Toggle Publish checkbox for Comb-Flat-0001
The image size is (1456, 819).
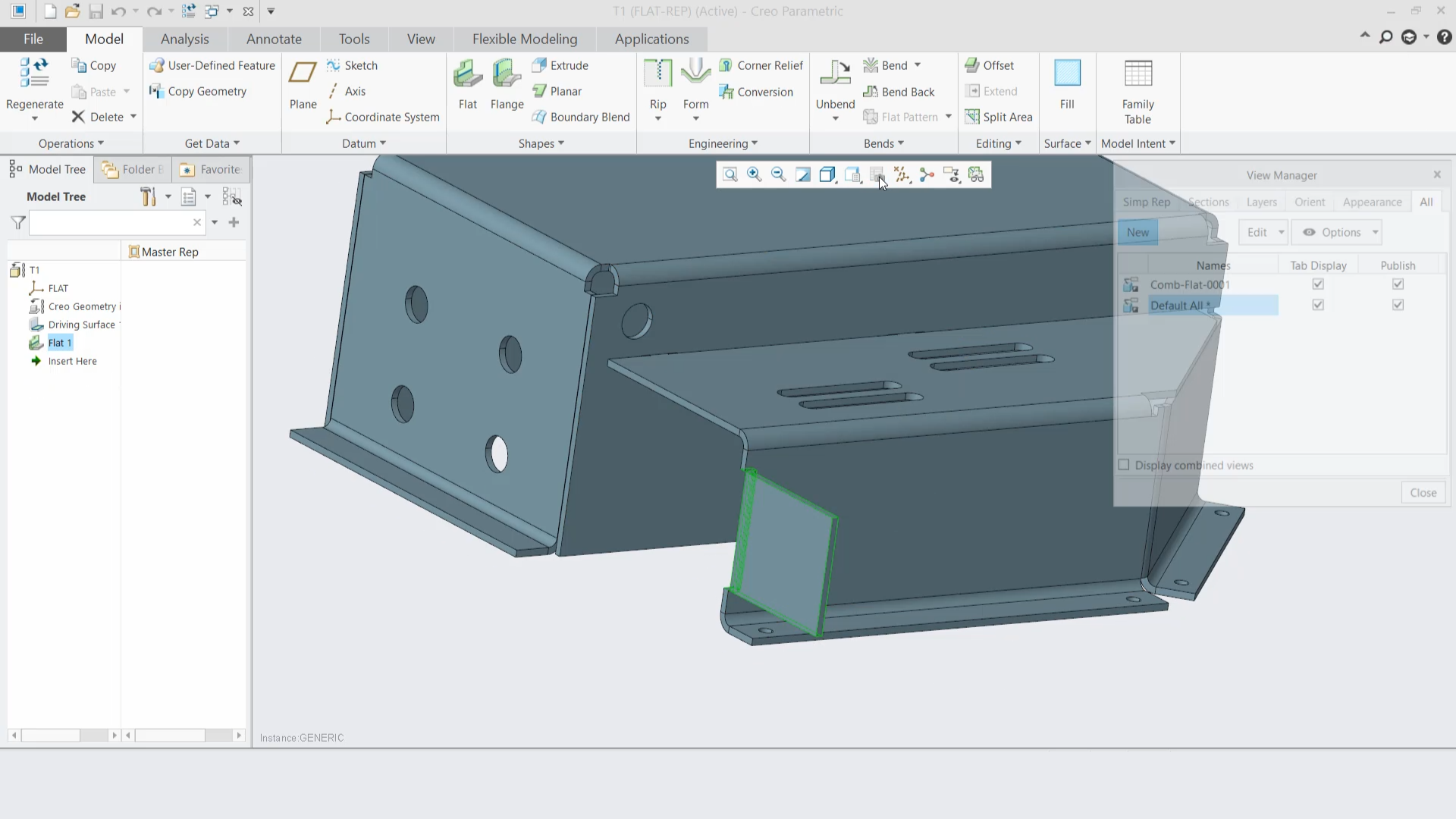[1398, 284]
